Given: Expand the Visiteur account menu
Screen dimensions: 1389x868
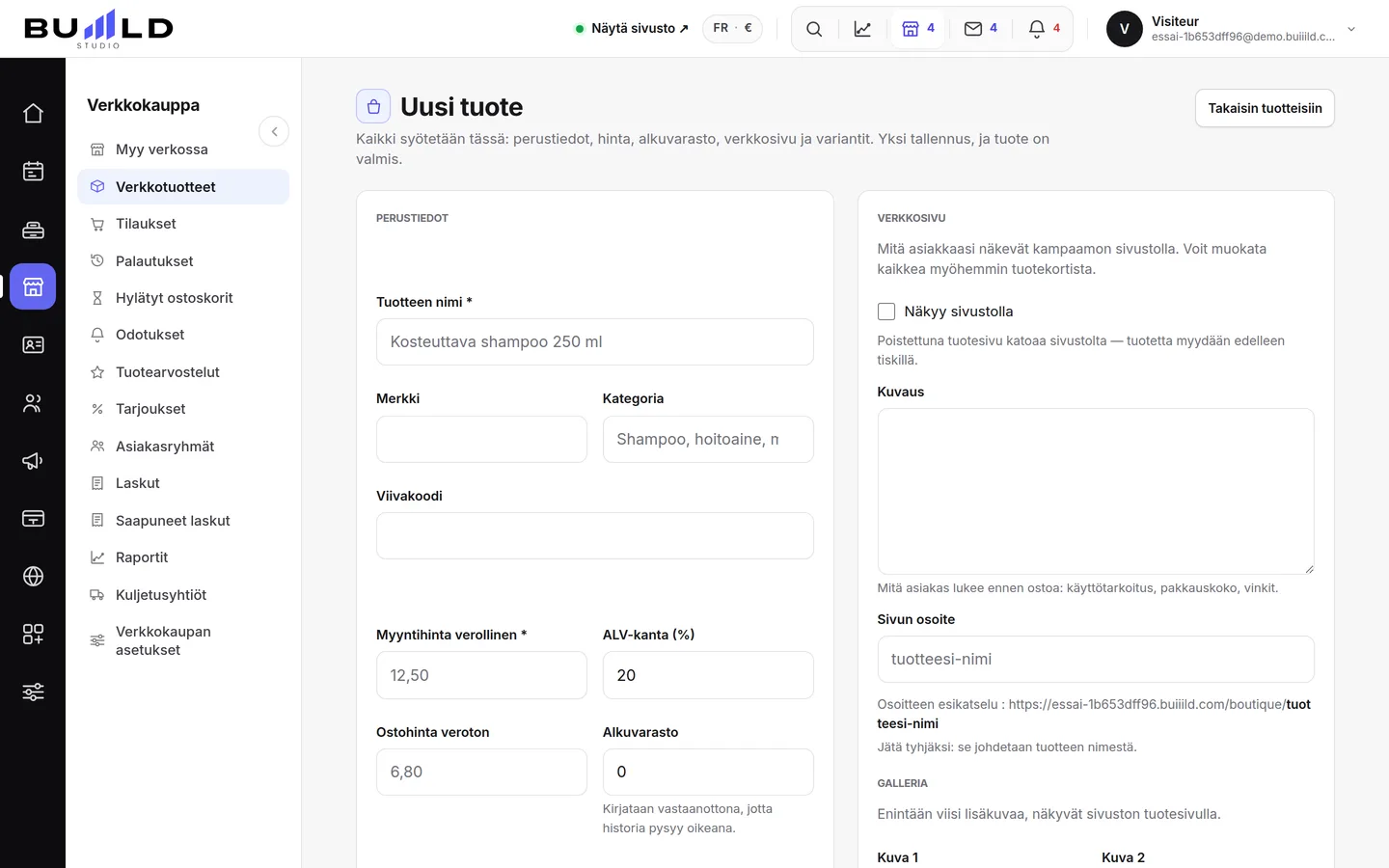Looking at the screenshot, I should pyautogui.click(x=1233, y=29).
